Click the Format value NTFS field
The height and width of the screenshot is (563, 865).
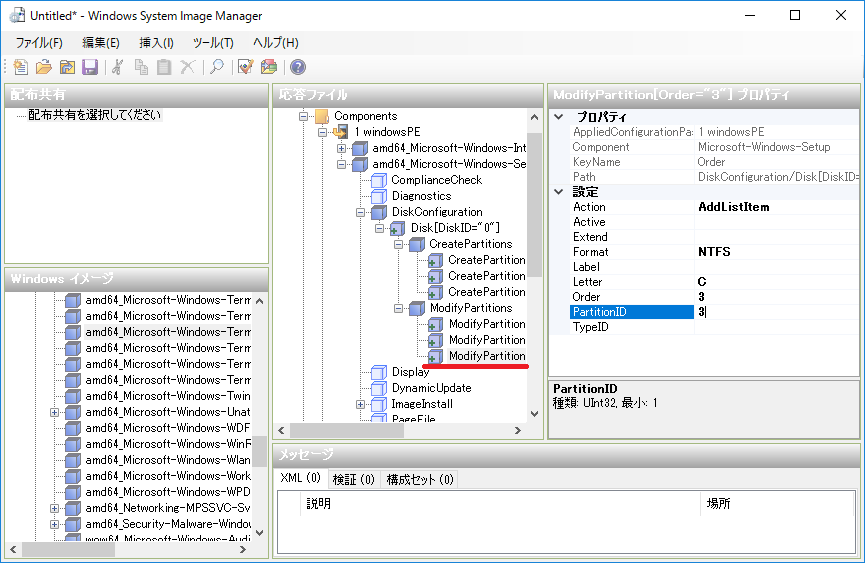776,252
